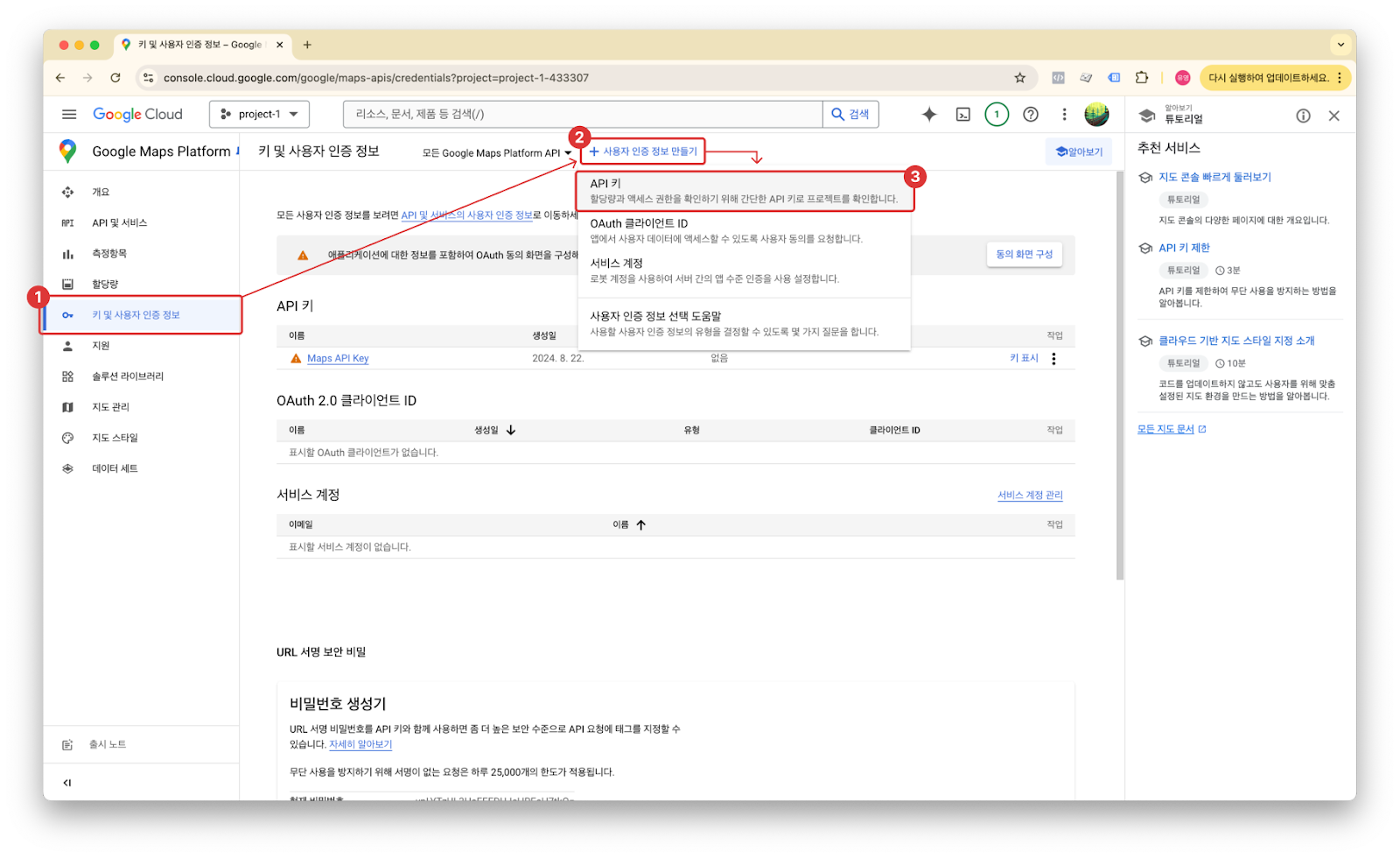The image size is (1400, 858).
Task: Click the 지도 스타일 palette icon
Action: click(67, 438)
